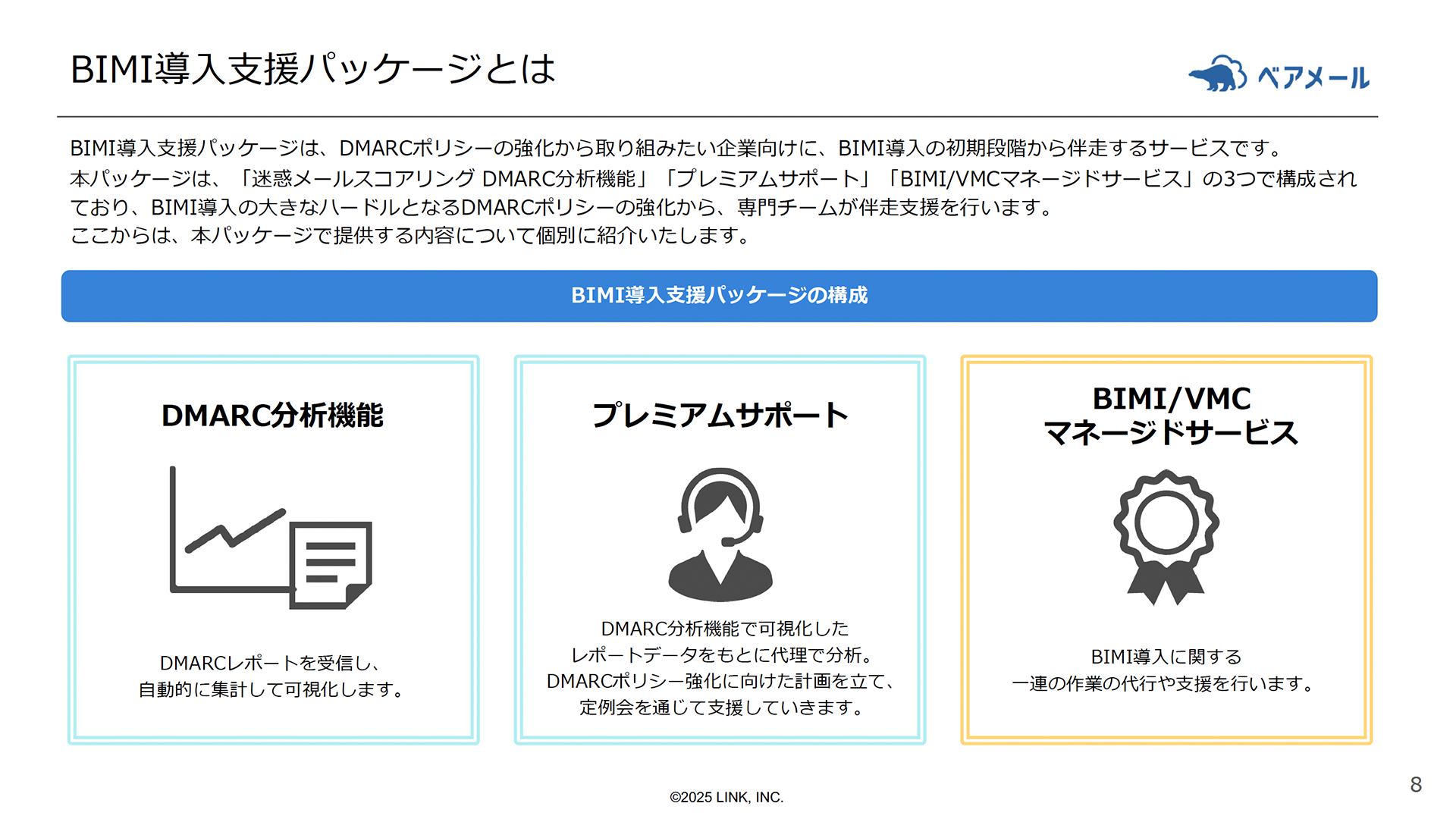Image resolution: width=1456 pixels, height=819 pixels.
Task: Click the ©2025 LINK, INC. footer text
Action: [726, 796]
